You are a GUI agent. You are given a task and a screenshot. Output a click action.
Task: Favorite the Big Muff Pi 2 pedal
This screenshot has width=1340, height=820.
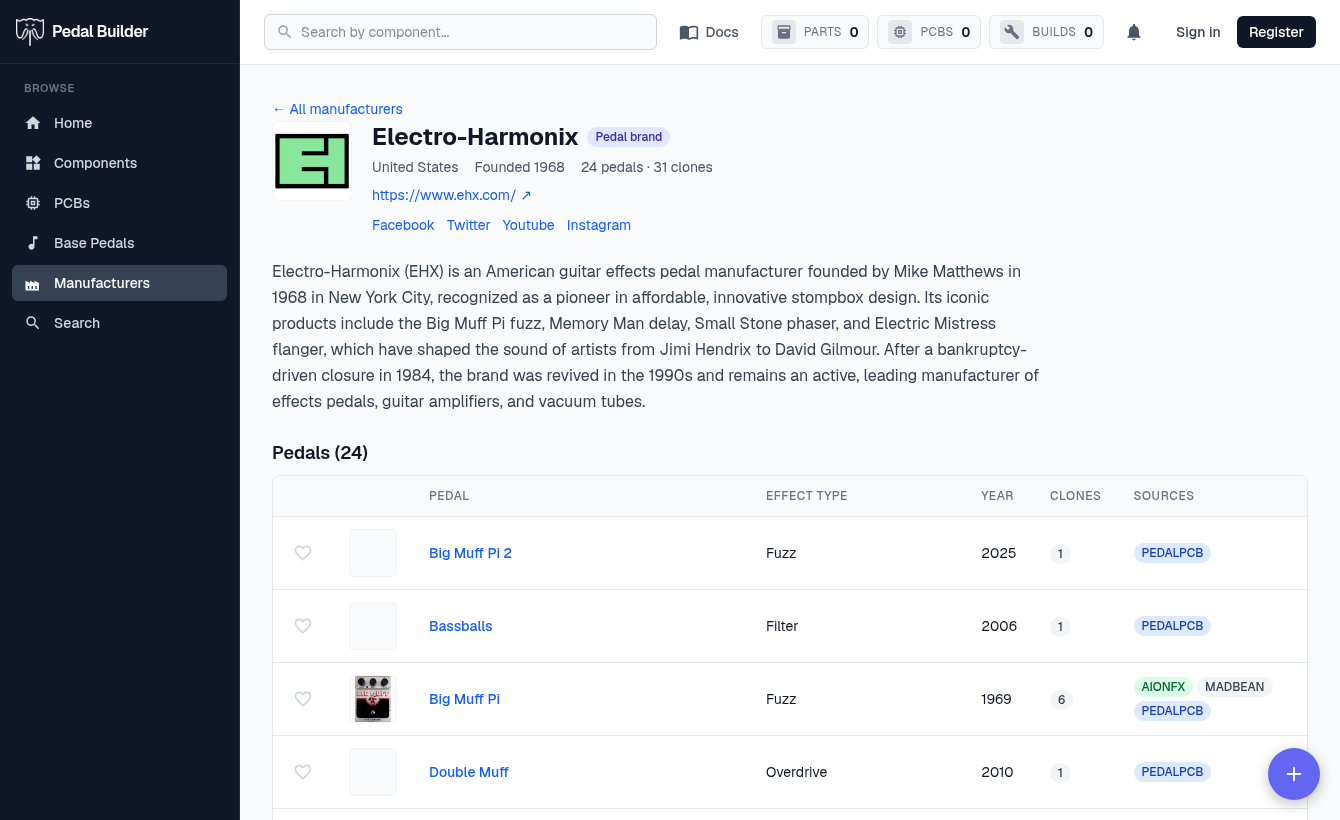[x=303, y=553]
